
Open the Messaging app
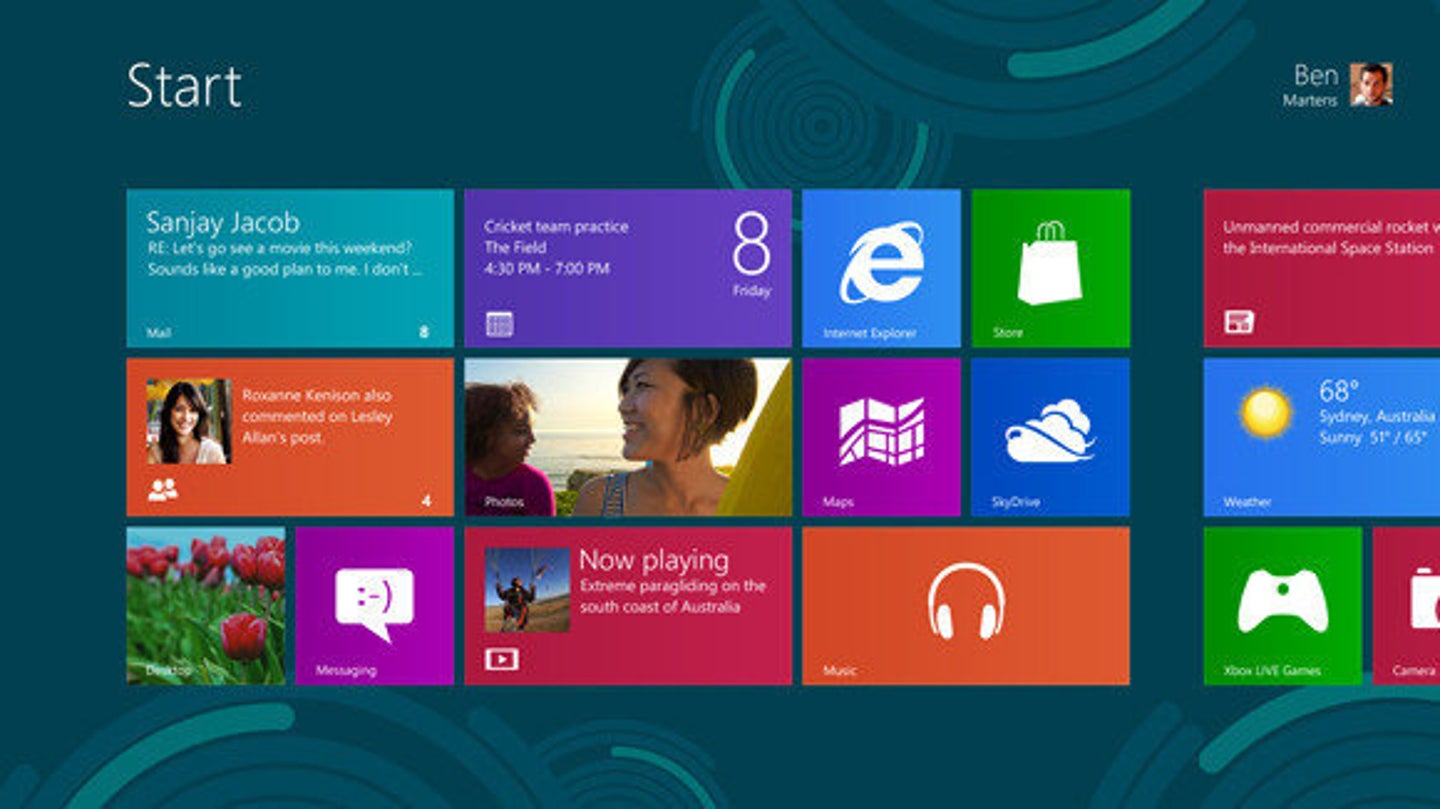[x=374, y=605]
